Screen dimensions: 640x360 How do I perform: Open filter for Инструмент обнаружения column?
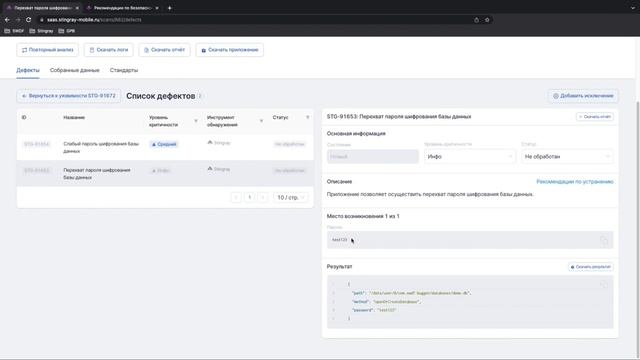tap(261, 121)
